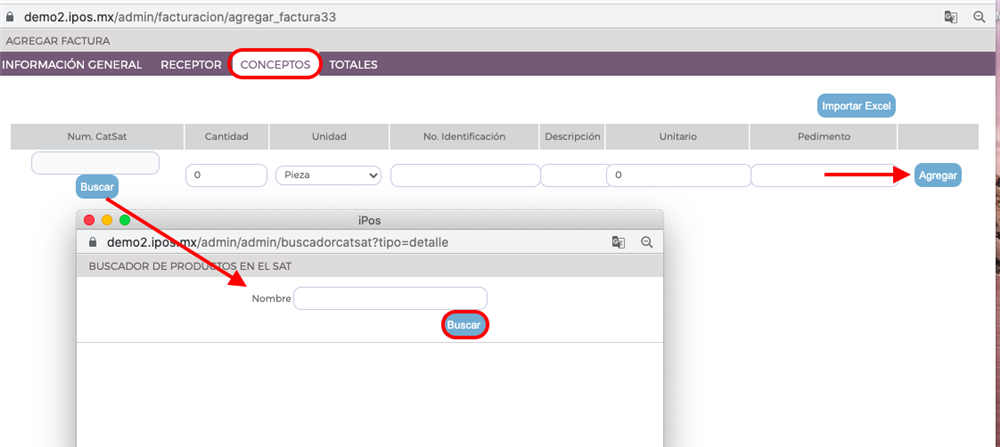This screenshot has height=447, width=1000.
Task: Select the Conceptos tab
Action: (x=276, y=64)
